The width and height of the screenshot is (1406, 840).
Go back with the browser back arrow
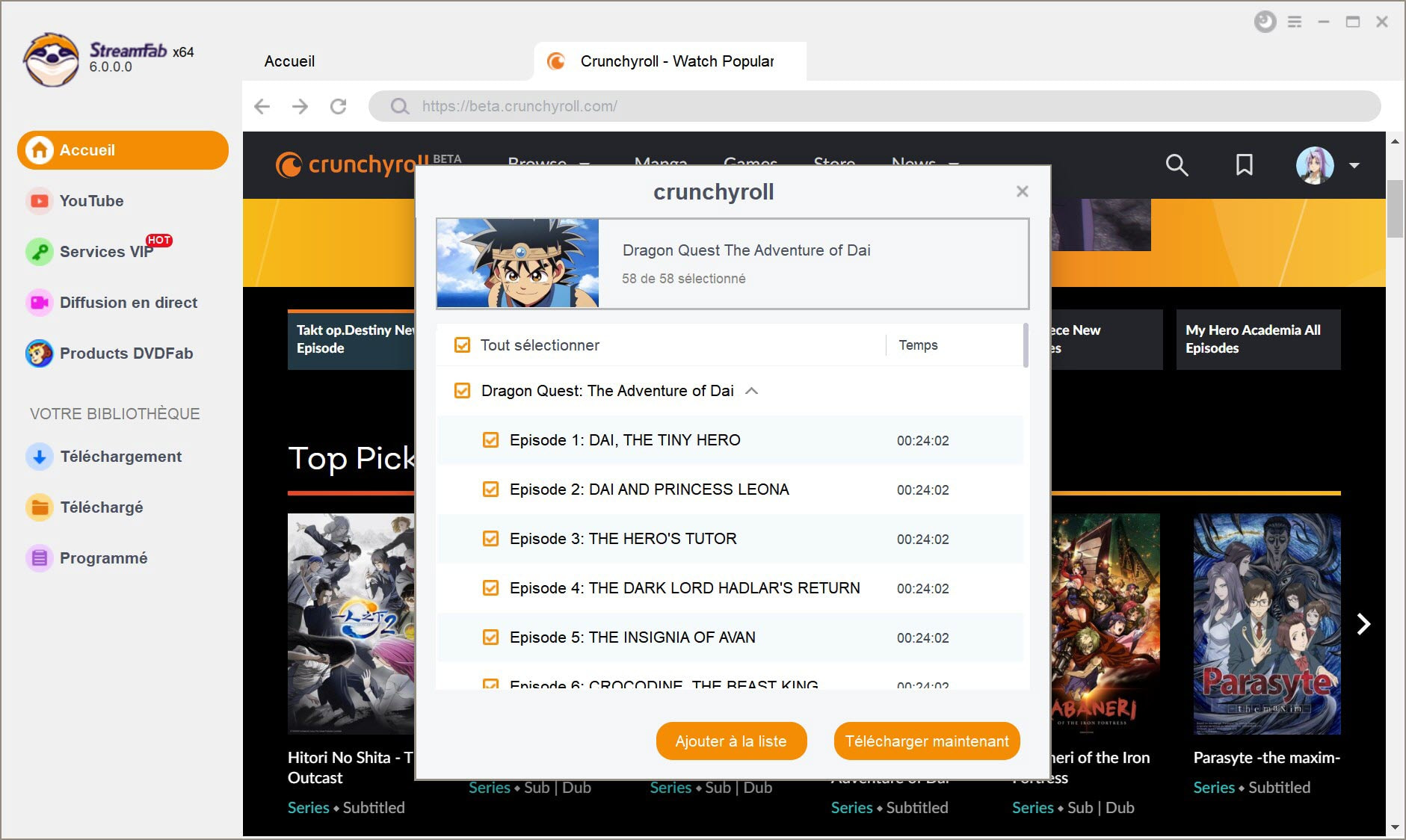(262, 106)
